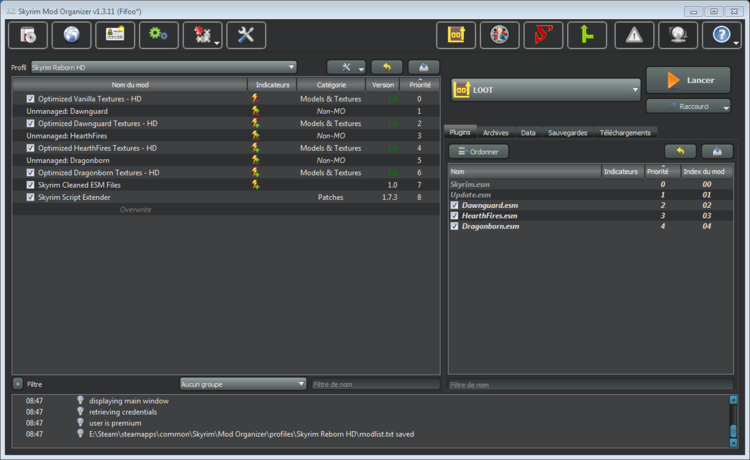Image resolution: width=750 pixels, height=460 pixels.
Task: Click flag icon of Unmanaged: Dawnguard row
Action: coord(256,111)
